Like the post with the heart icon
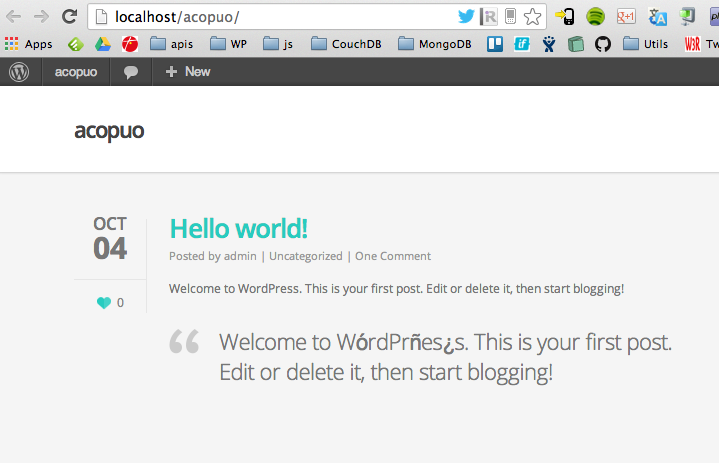 (x=104, y=303)
